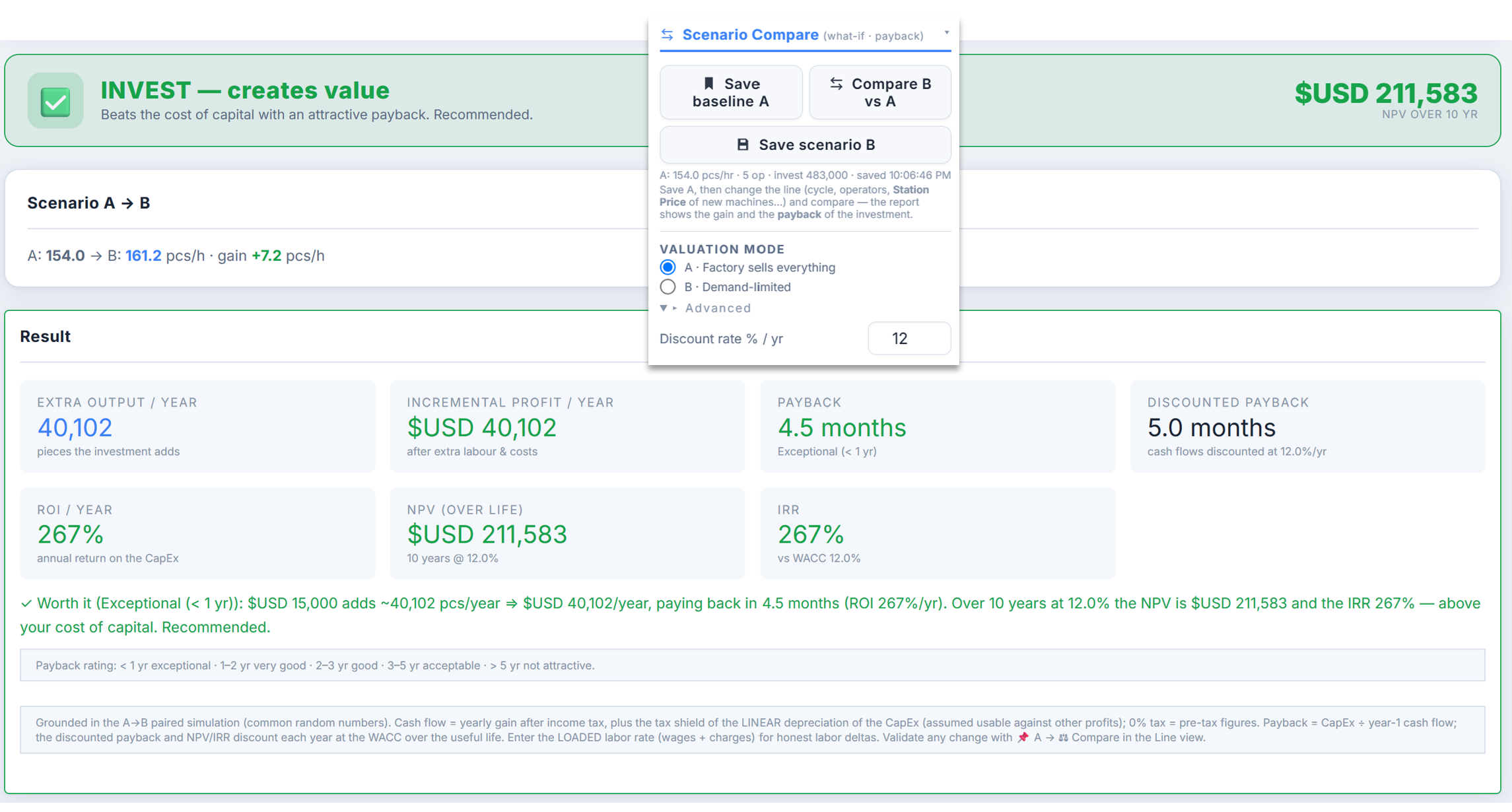Click the swap icon on Compare B vs A
Viewport: 1512px width, 812px height.
click(x=837, y=83)
